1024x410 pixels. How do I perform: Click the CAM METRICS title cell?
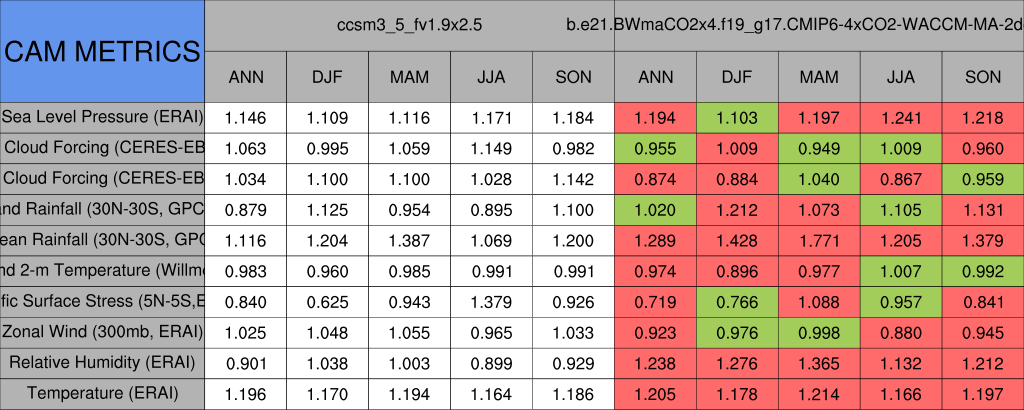pos(102,51)
